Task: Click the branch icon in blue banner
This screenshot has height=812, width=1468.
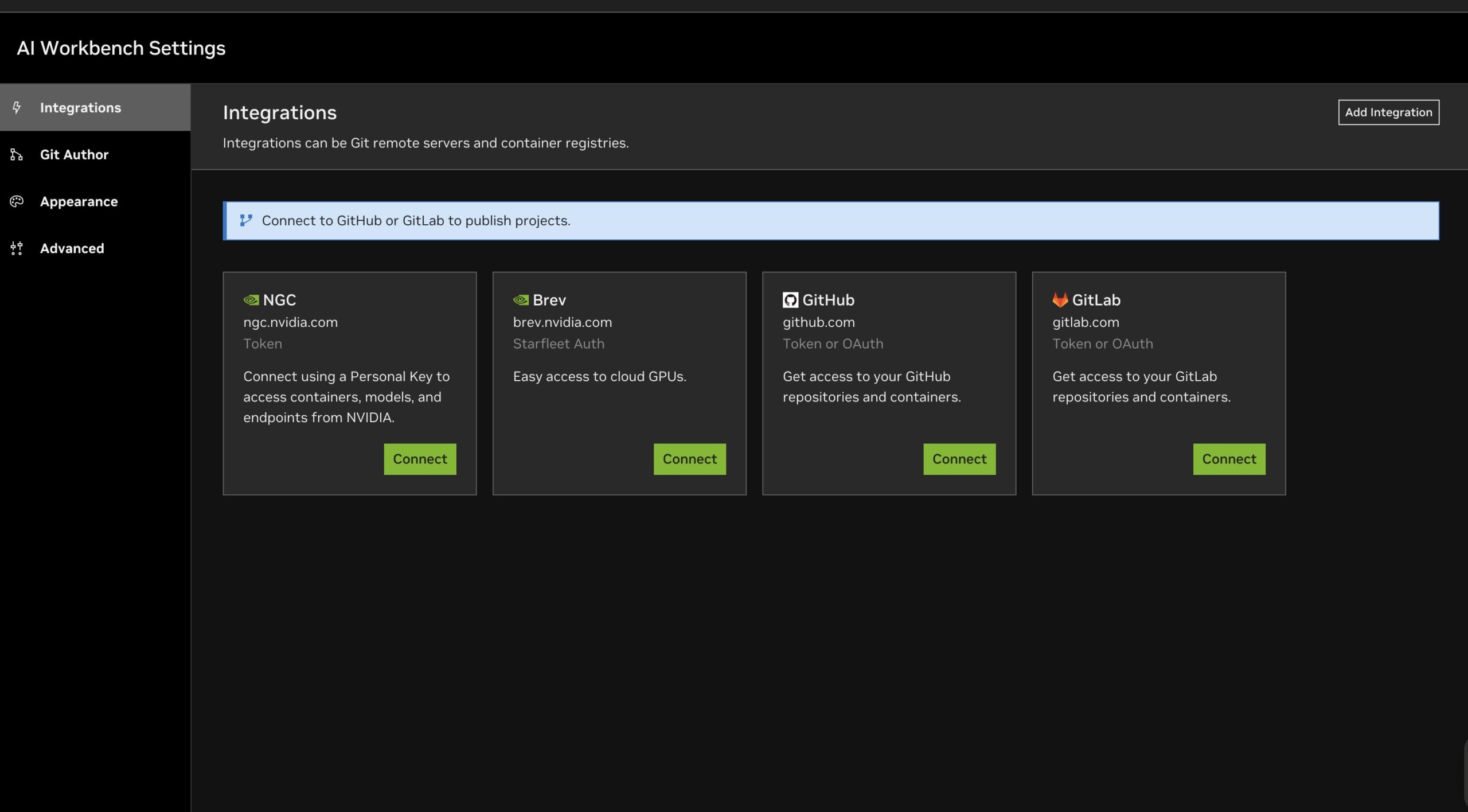Action: pos(246,221)
